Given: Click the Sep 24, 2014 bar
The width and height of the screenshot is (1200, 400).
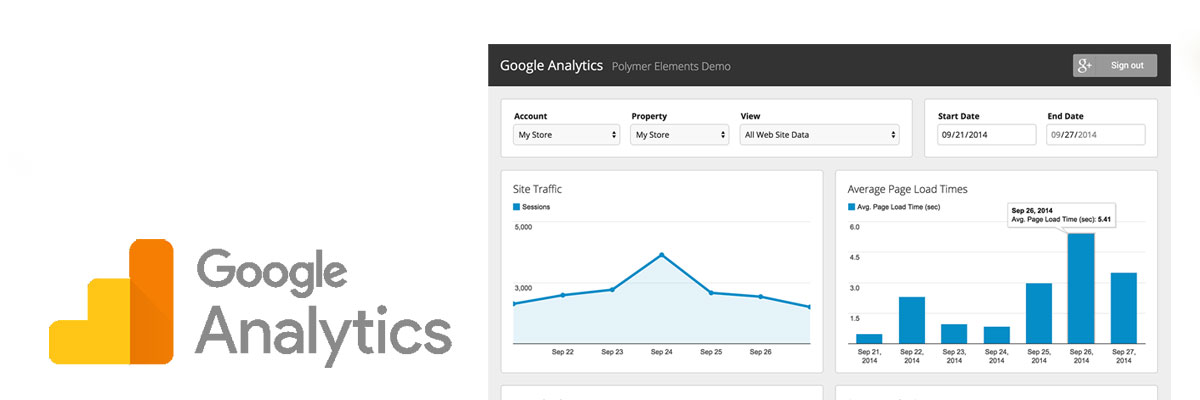Looking at the screenshot, I should pyautogui.click(x=997, y=335).
